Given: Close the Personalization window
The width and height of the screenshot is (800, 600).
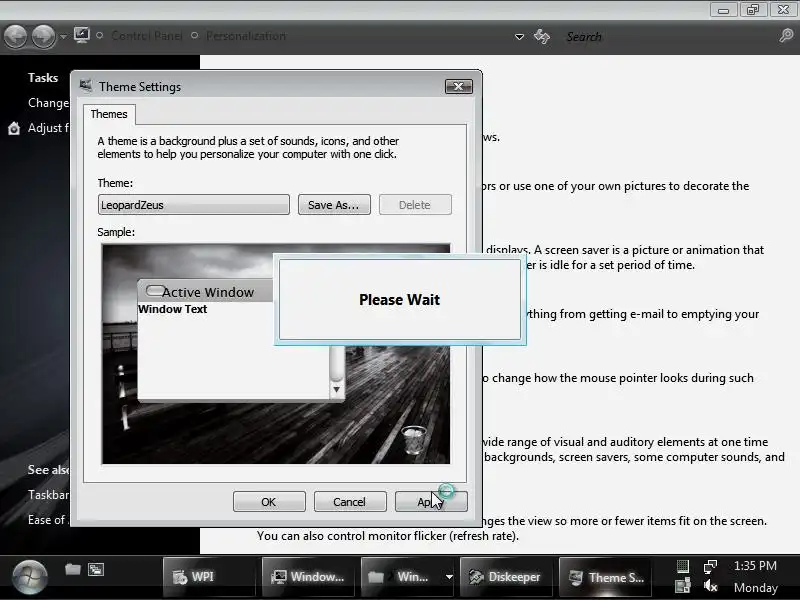Looking at the screenshot, I should [783, 10].
